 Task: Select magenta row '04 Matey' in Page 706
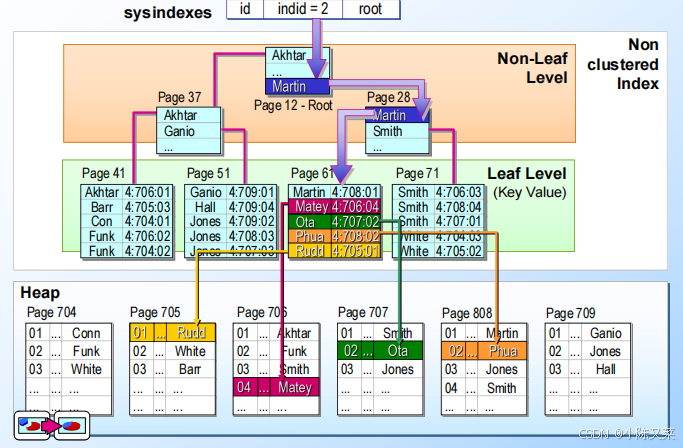tap(276, 387)
